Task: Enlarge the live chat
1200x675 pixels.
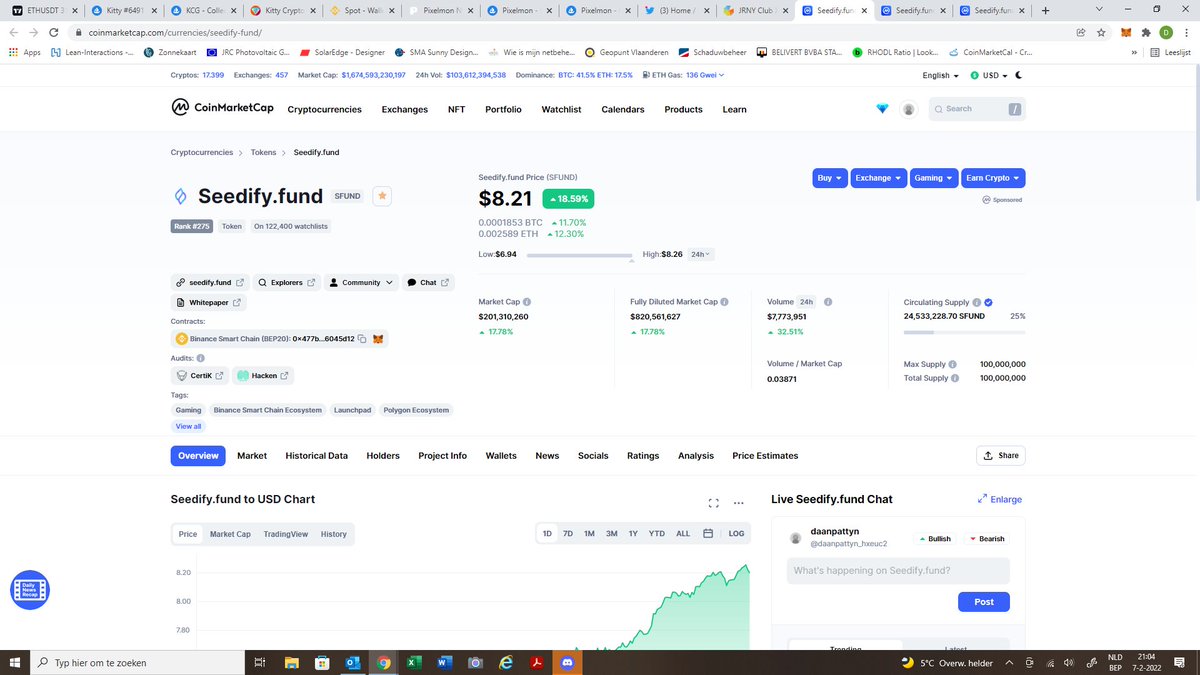Action: coord(999,499)
